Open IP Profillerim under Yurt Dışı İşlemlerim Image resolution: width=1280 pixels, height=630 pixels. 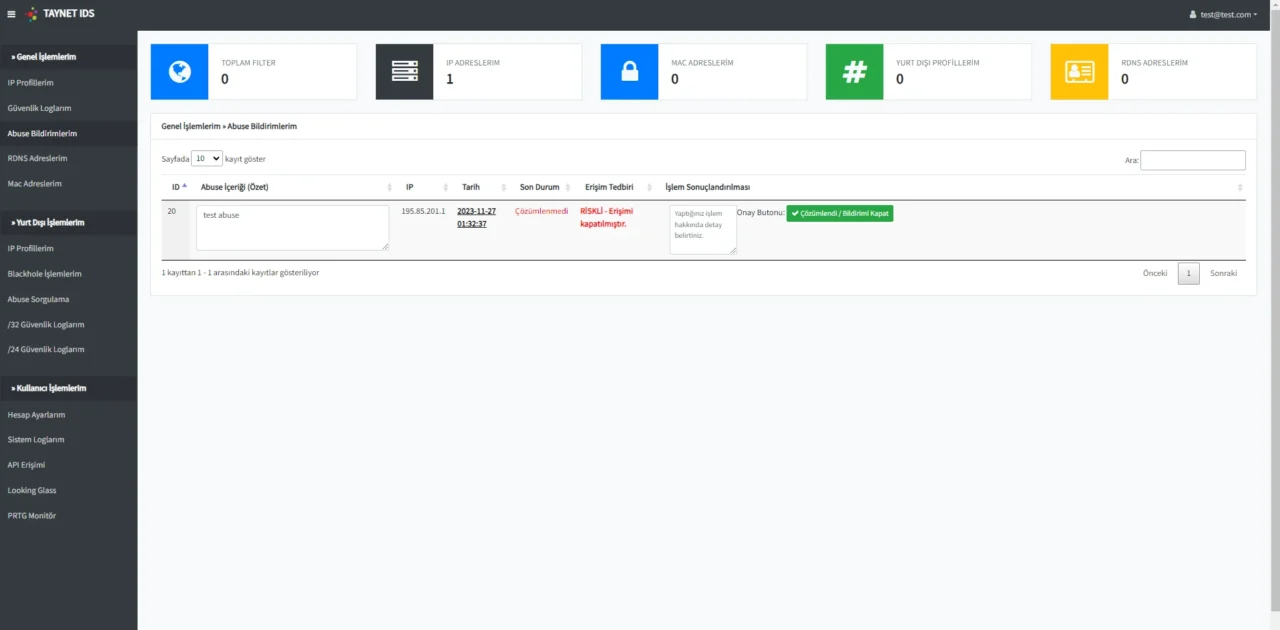pos(31,248)
